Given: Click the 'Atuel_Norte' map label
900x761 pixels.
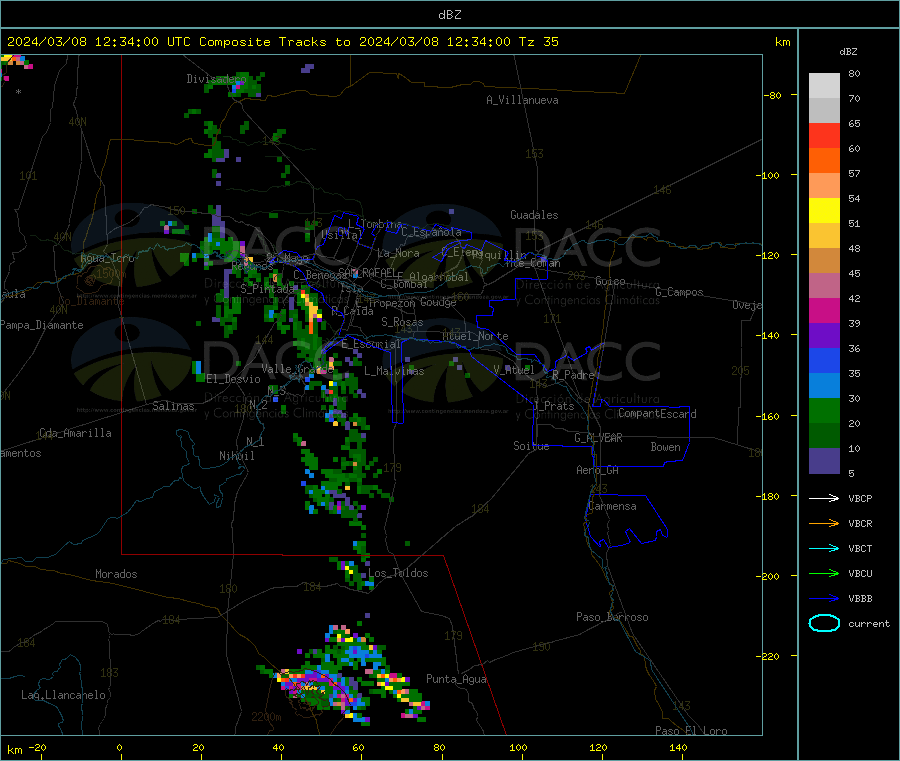Looking at the screenshot, I should click(x=475, y=336).
